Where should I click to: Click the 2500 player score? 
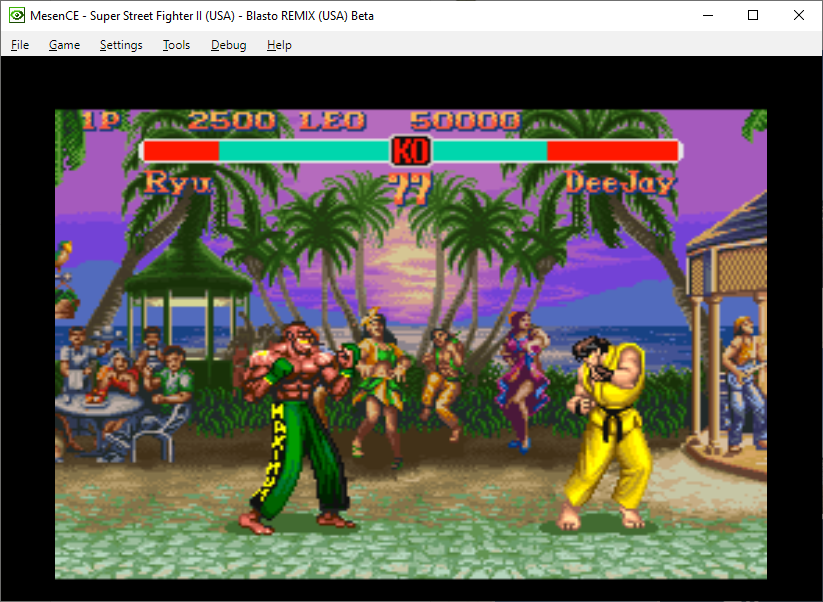pyautogui.click(x=231, y=121)
